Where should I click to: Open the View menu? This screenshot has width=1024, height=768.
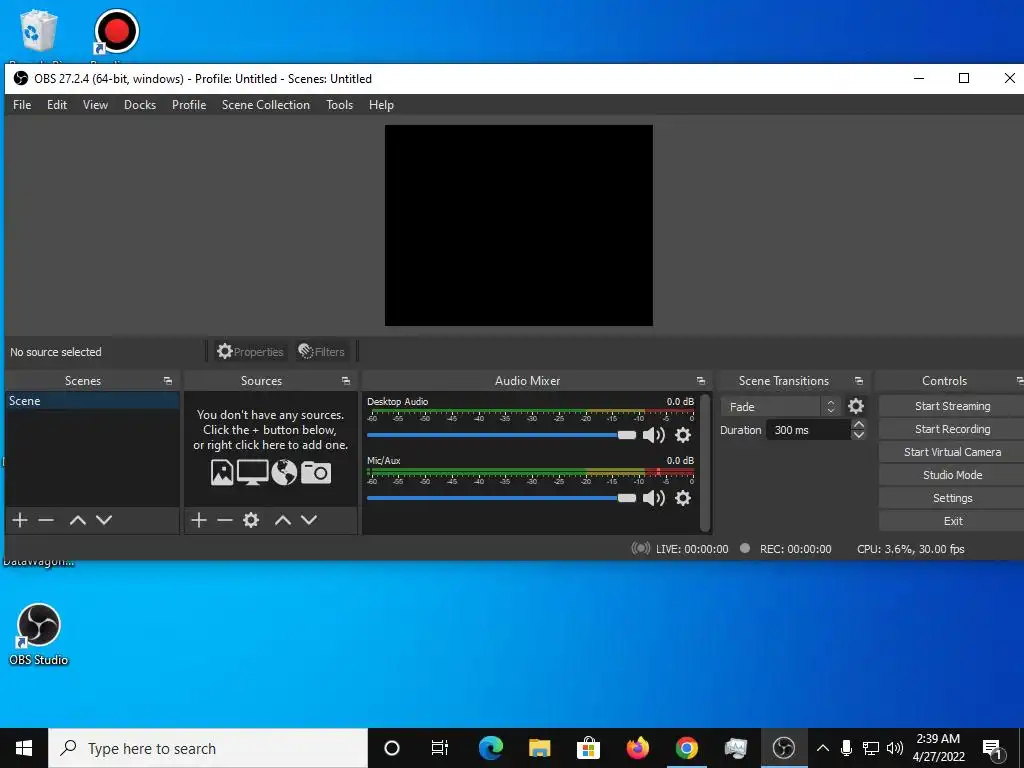(95, 105)
